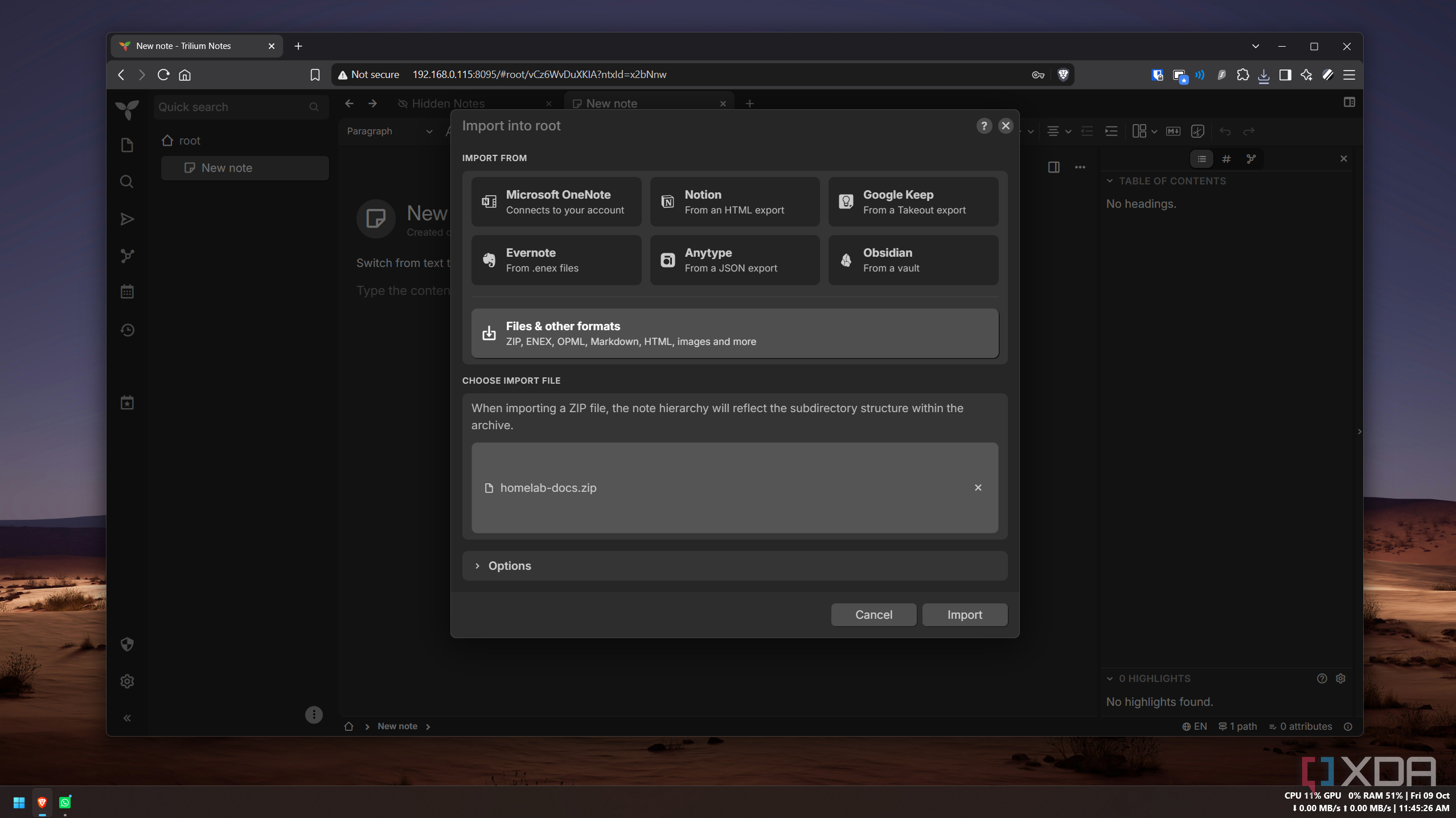Open Trilium settings gear icon
Screen dimensions: 1456x818
coord(127,681)
